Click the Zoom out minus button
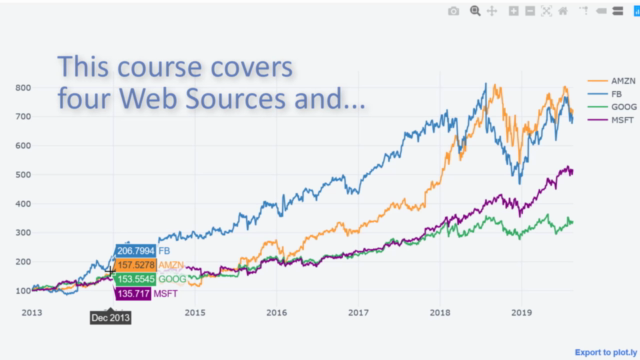The width and height of the screenshot is (640, 360). 530,11
